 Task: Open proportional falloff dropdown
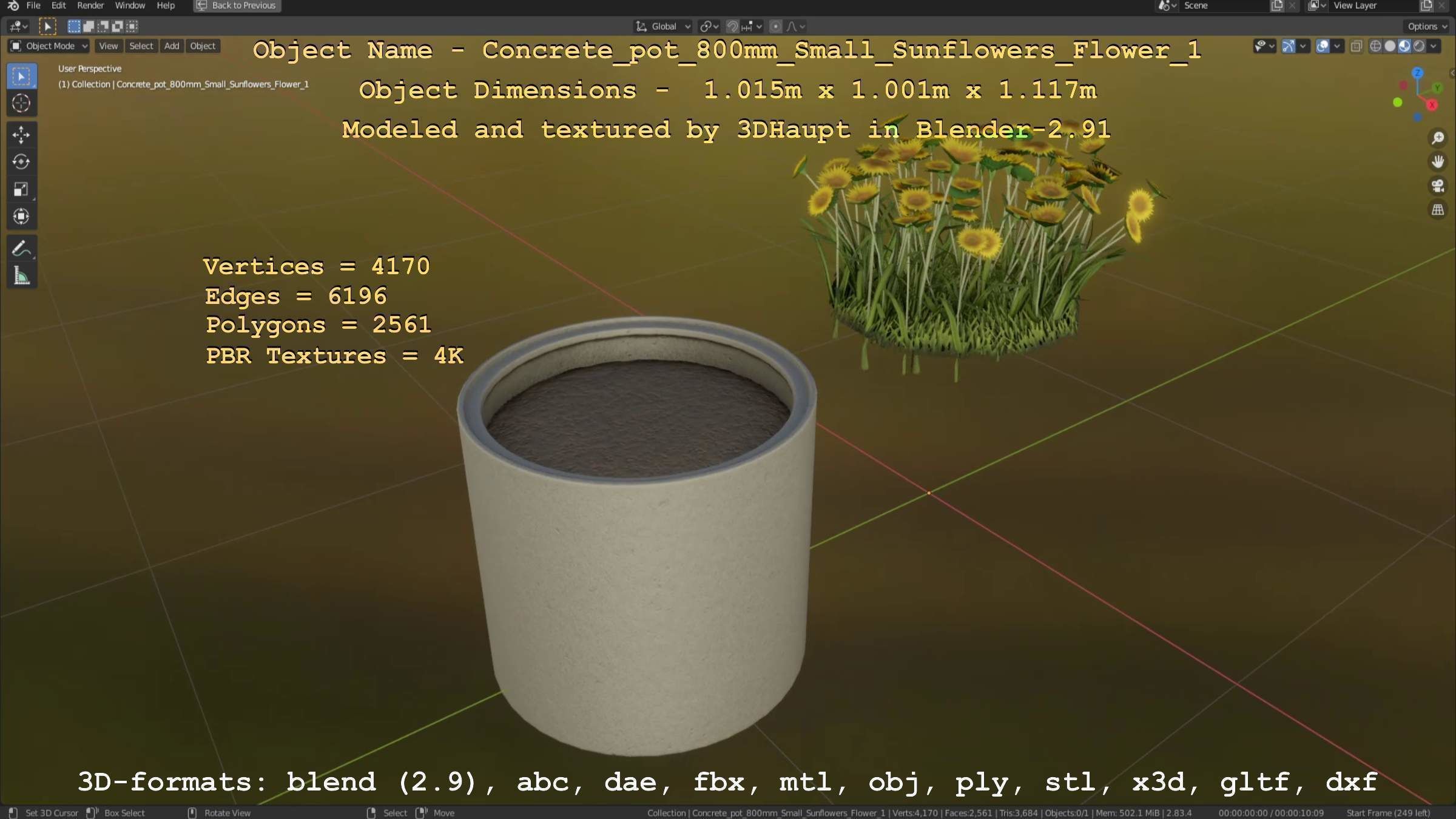point(796,27)
